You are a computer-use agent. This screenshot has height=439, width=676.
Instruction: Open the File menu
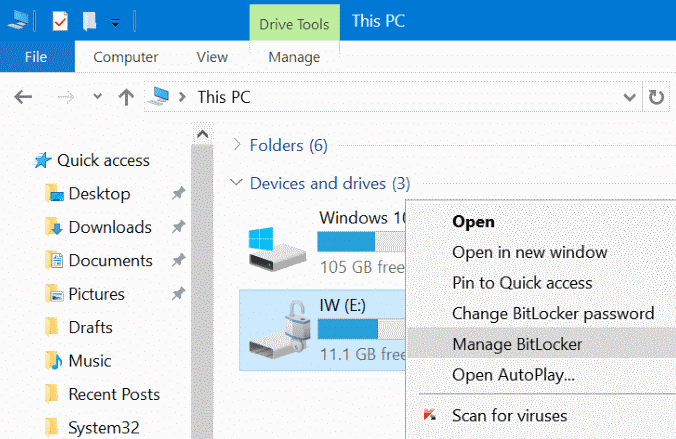(36, 57)
